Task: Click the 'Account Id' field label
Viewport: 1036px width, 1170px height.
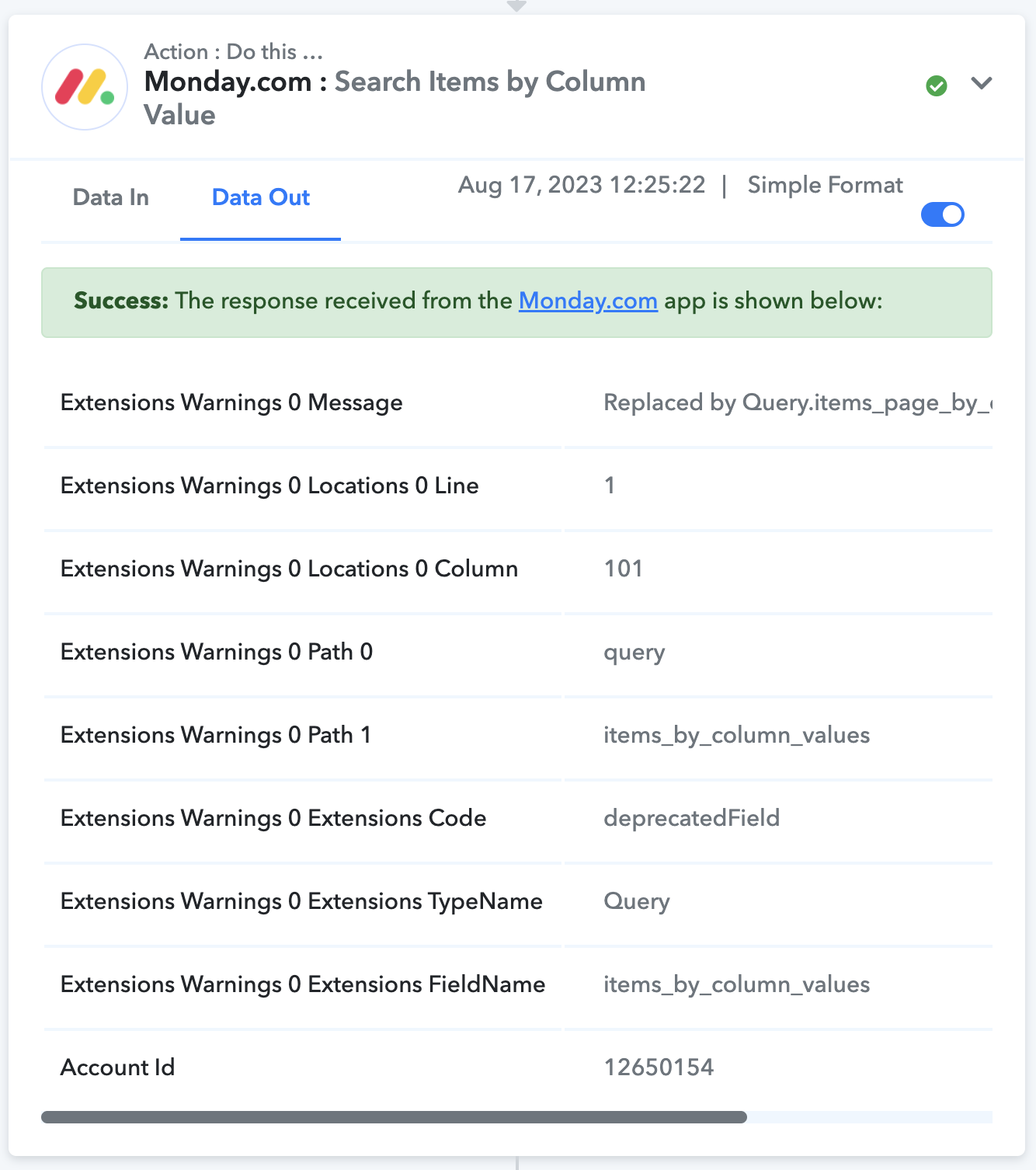Action: tap(117, 1067)
